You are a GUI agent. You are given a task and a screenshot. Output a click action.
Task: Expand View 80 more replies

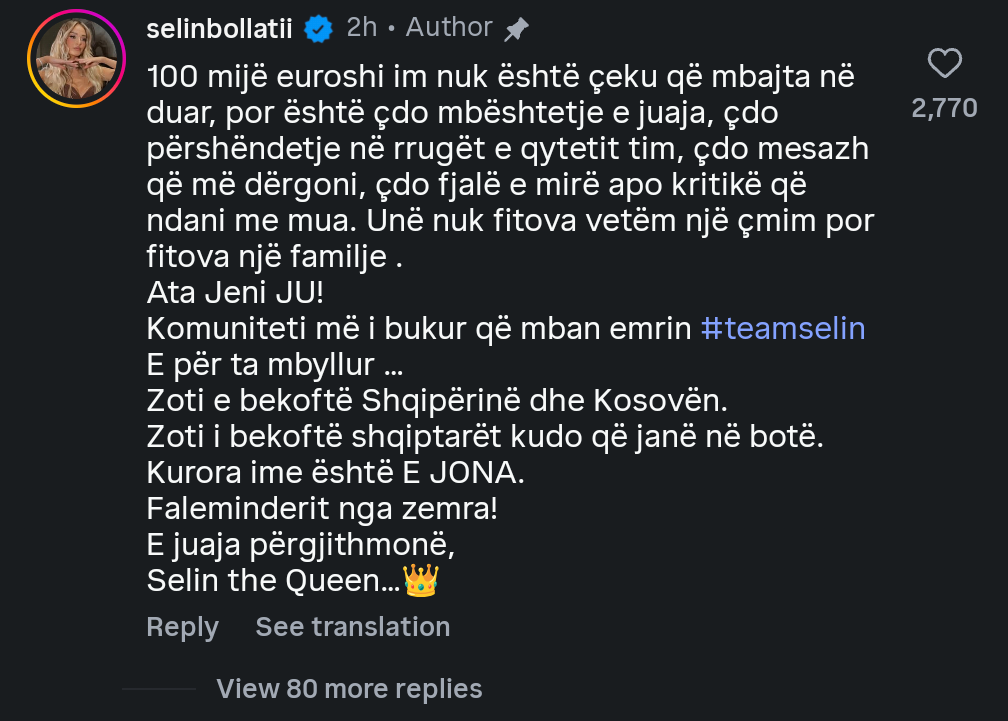coord(349,689)
